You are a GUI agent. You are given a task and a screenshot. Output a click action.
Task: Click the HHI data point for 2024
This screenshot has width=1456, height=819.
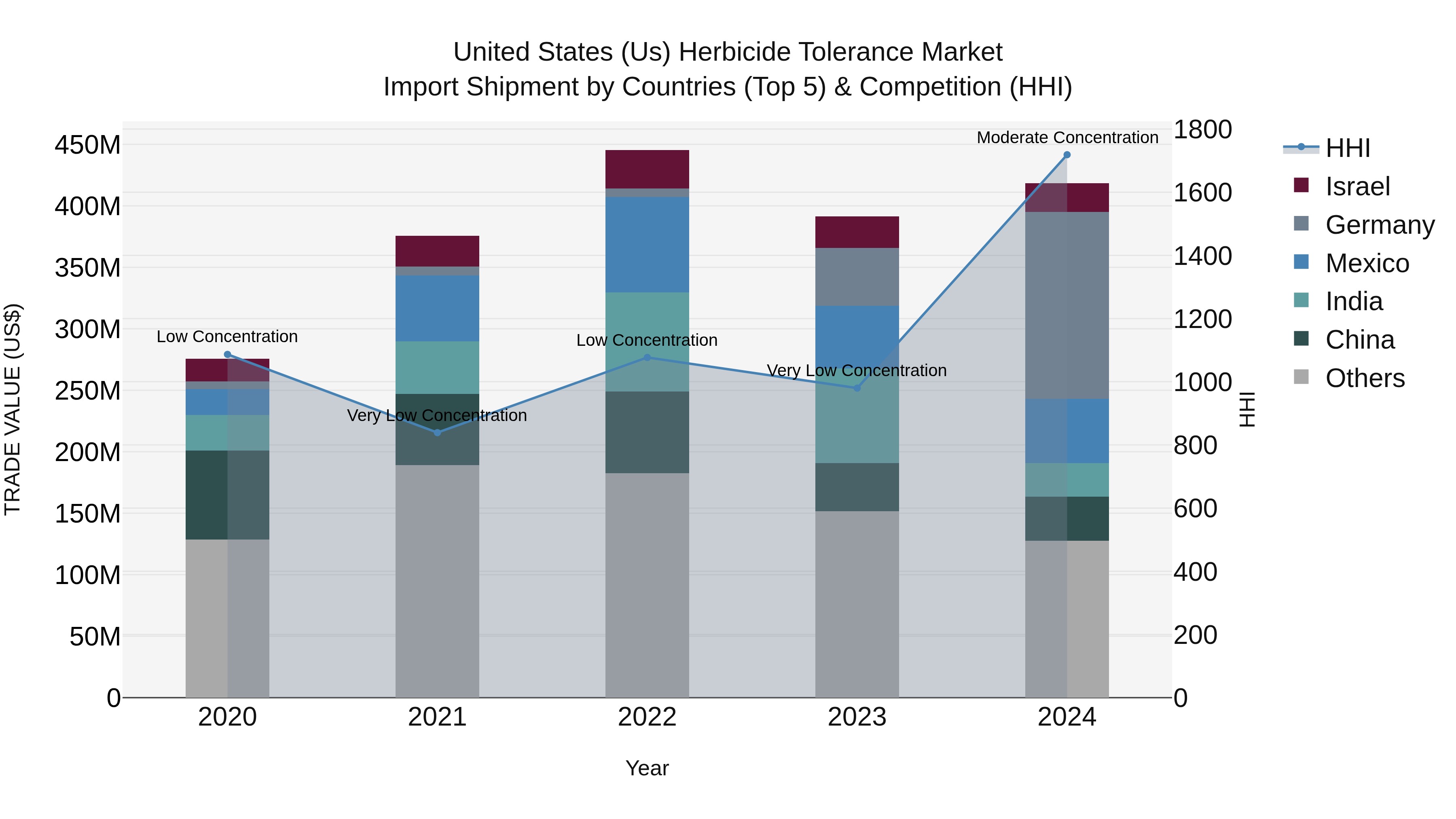point(1067,155)
